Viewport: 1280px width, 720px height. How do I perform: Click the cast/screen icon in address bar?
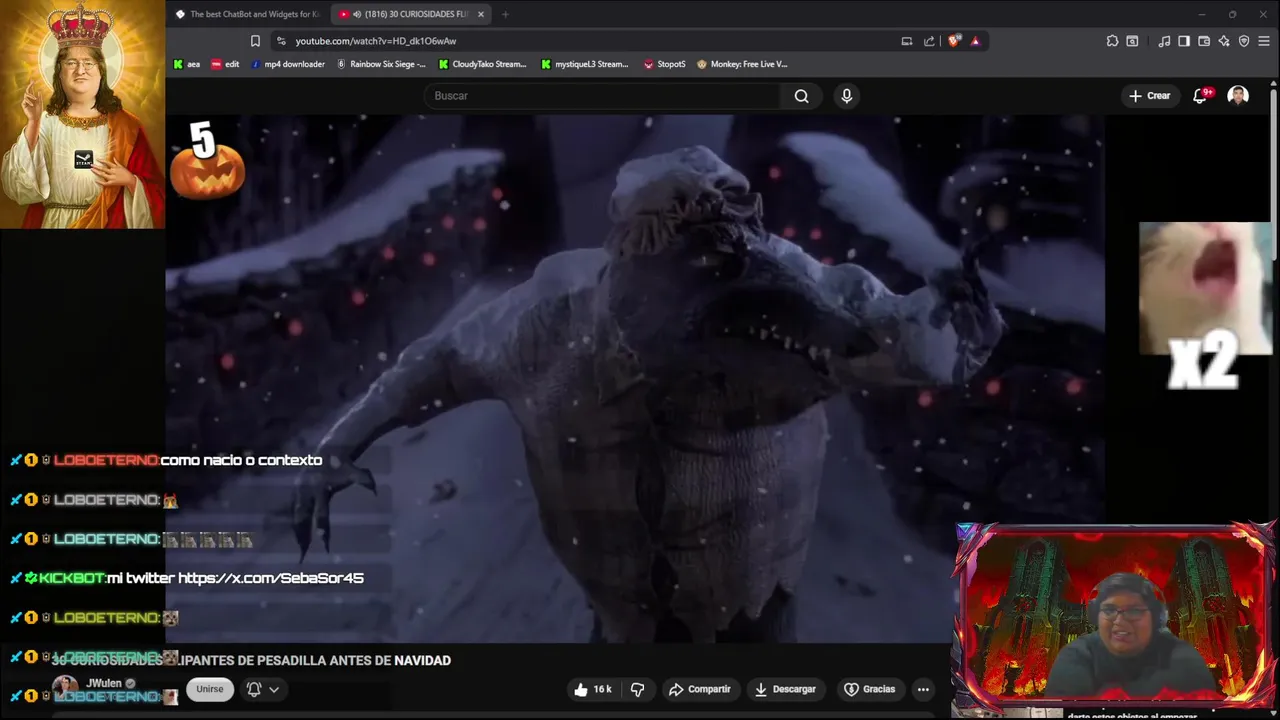click(x=907, y=41)
